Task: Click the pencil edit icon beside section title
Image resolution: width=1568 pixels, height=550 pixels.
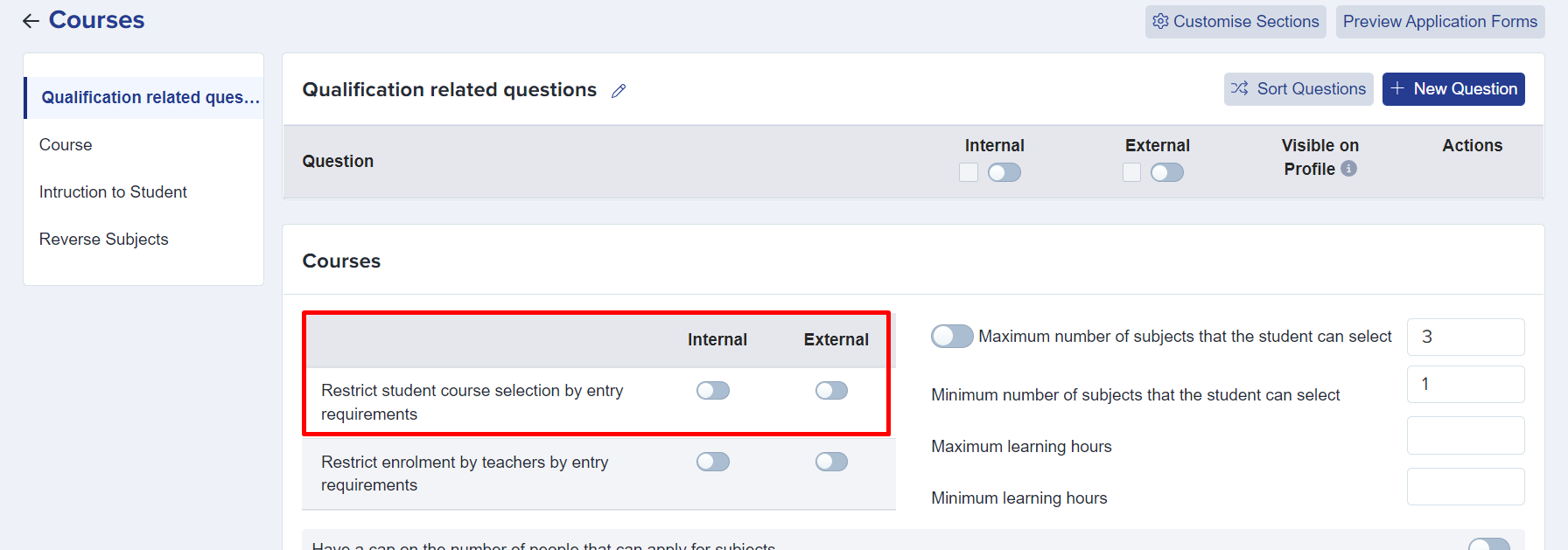Action: pyautogui.click(x=619, y=91)
